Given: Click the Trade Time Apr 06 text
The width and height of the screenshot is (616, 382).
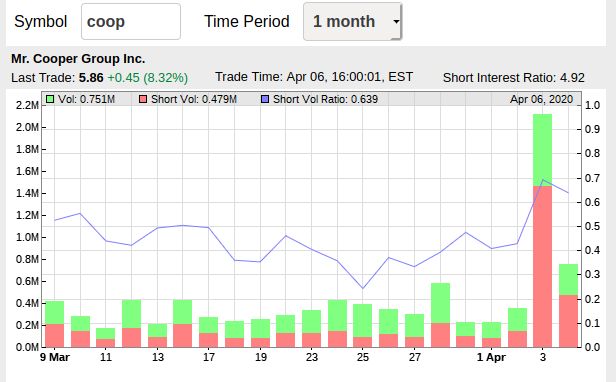Looking at the screenshot, I should pyautogui.click(x=314, y=77).
